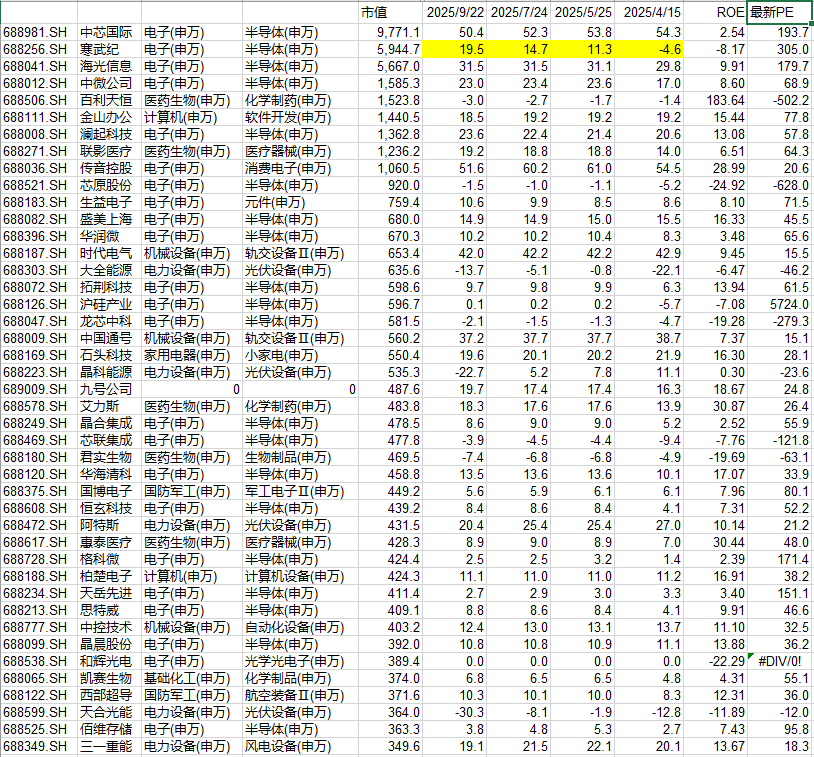Select the 百利天恒 name cell

tap(109, 100)
